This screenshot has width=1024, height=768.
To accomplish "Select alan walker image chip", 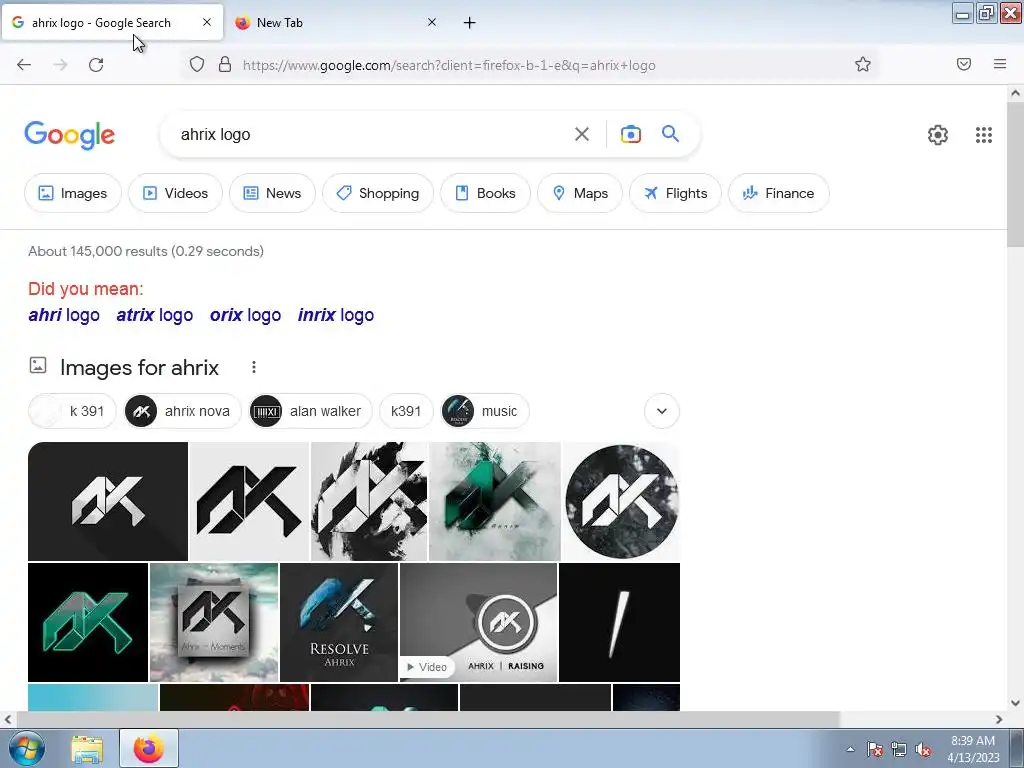I will click(310, 411).
